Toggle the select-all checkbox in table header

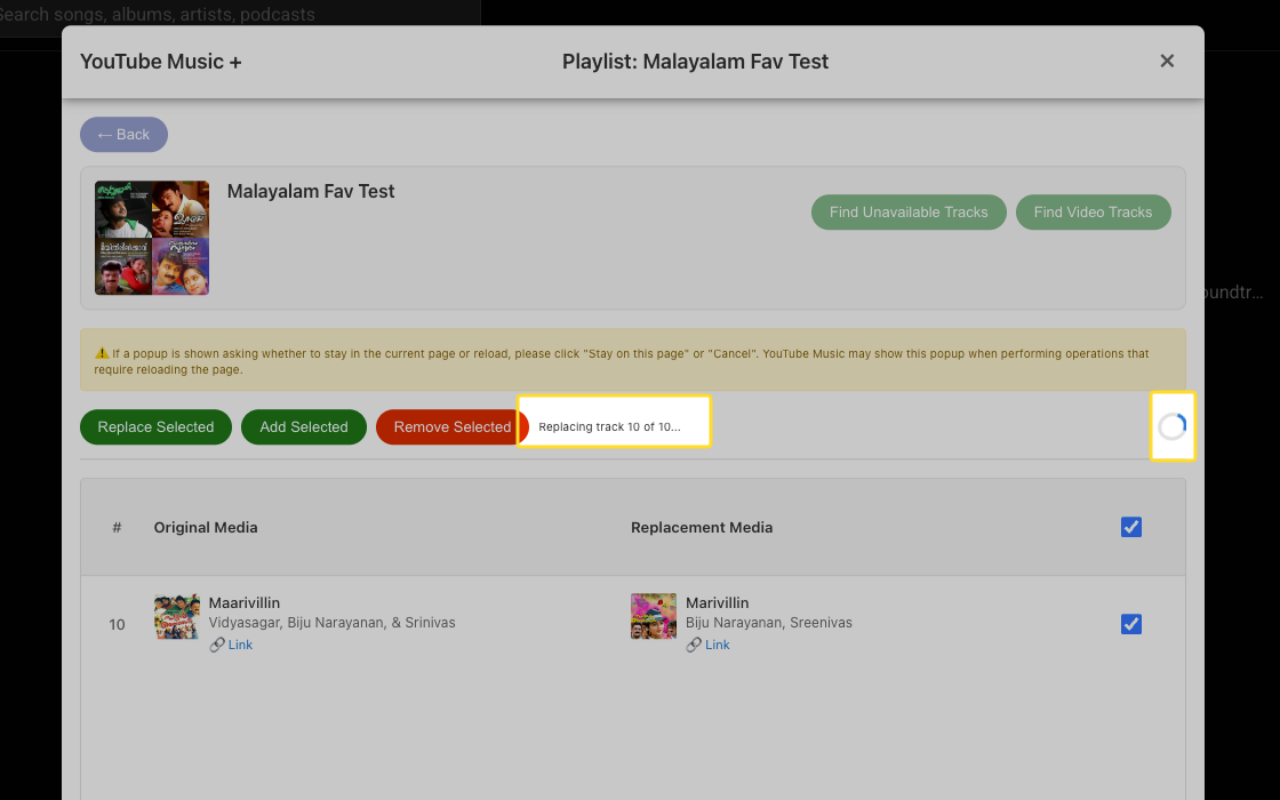[x=1131, y=527]
